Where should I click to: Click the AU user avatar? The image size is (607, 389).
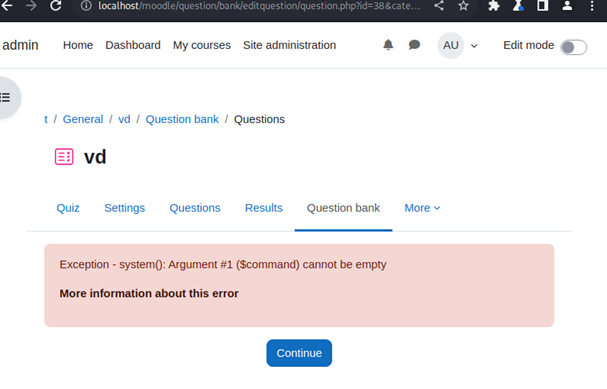click(451, 45)
